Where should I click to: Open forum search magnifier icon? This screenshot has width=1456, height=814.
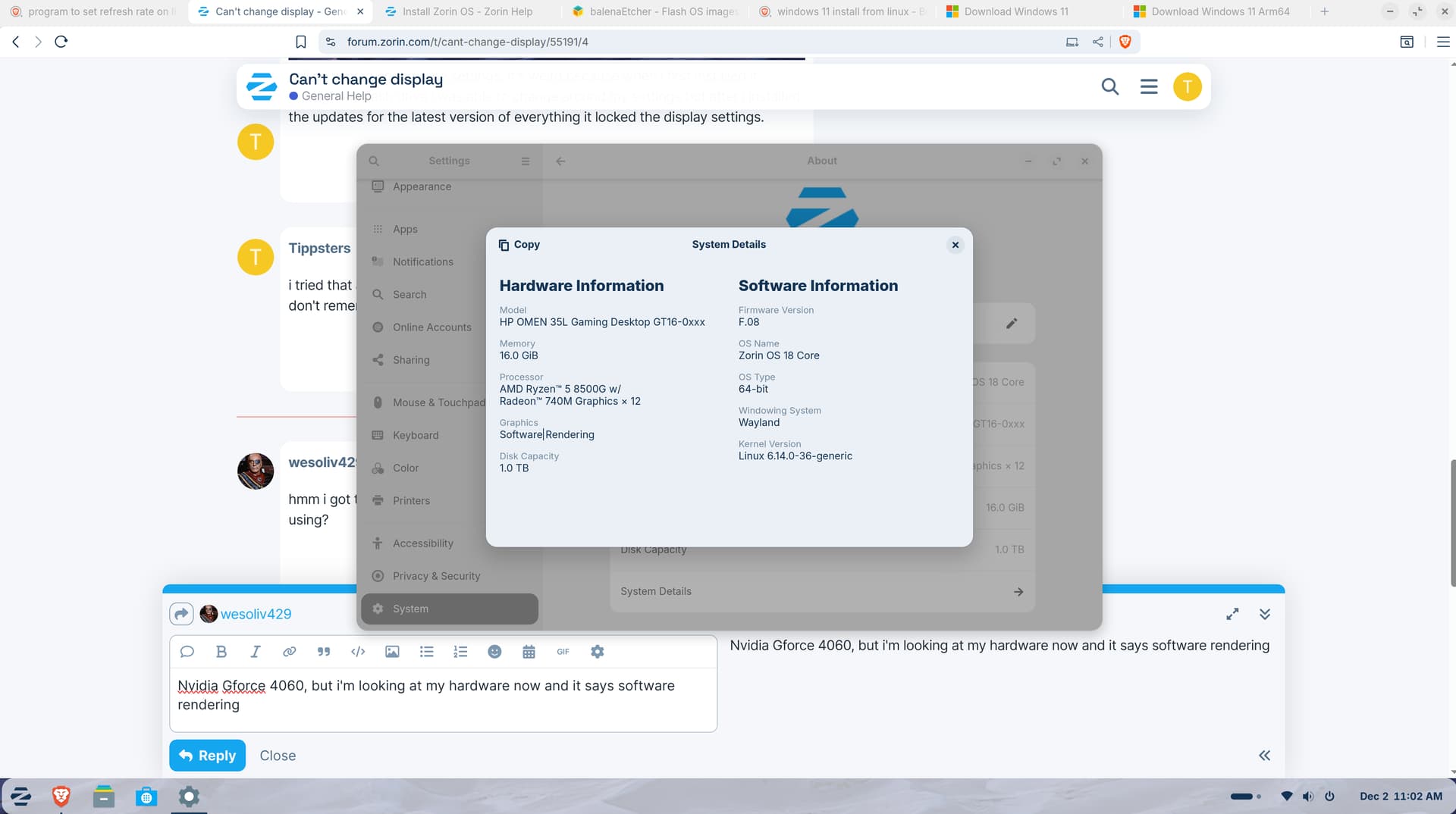1109,87
